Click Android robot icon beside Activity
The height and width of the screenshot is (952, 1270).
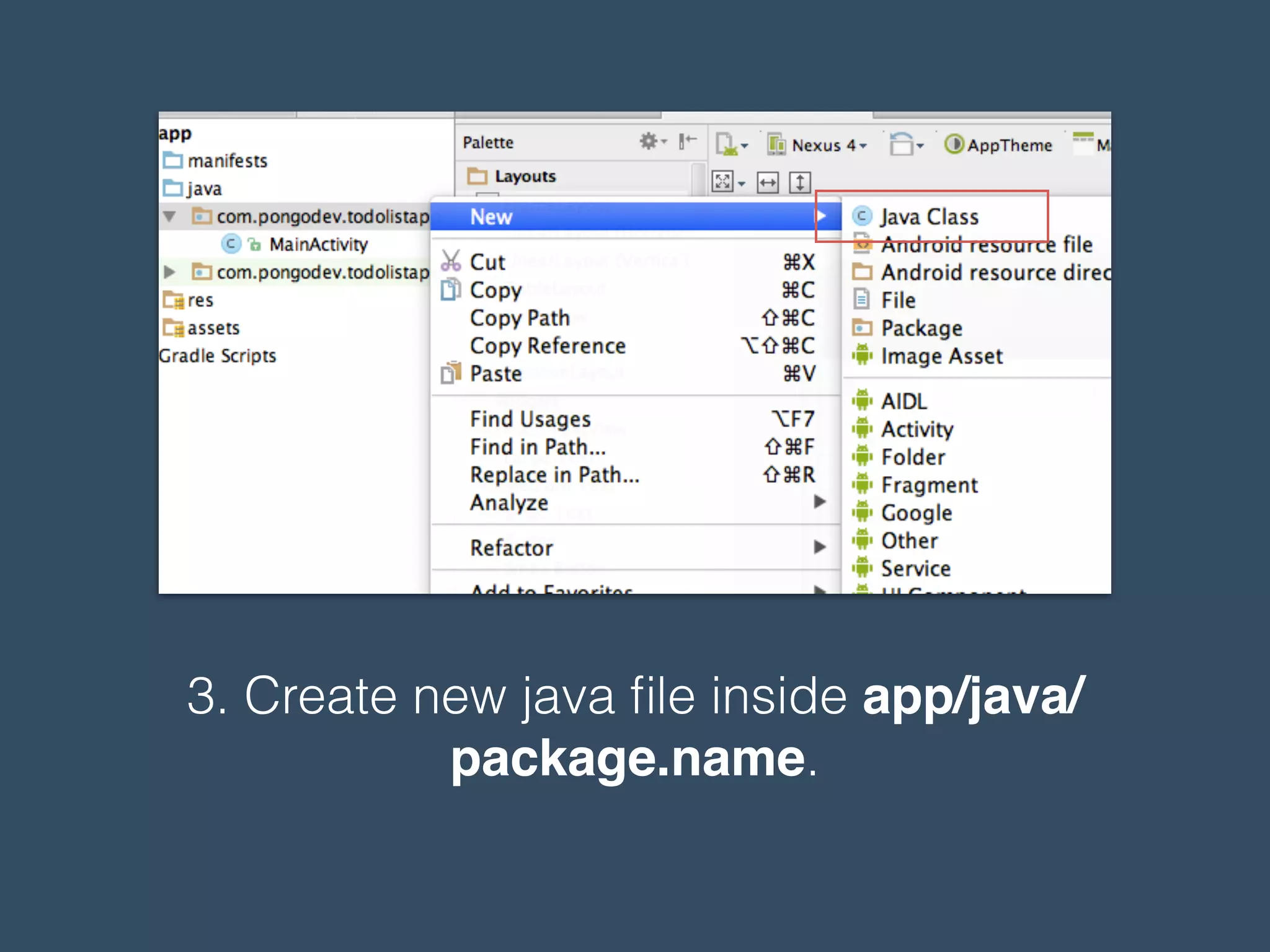862,428
